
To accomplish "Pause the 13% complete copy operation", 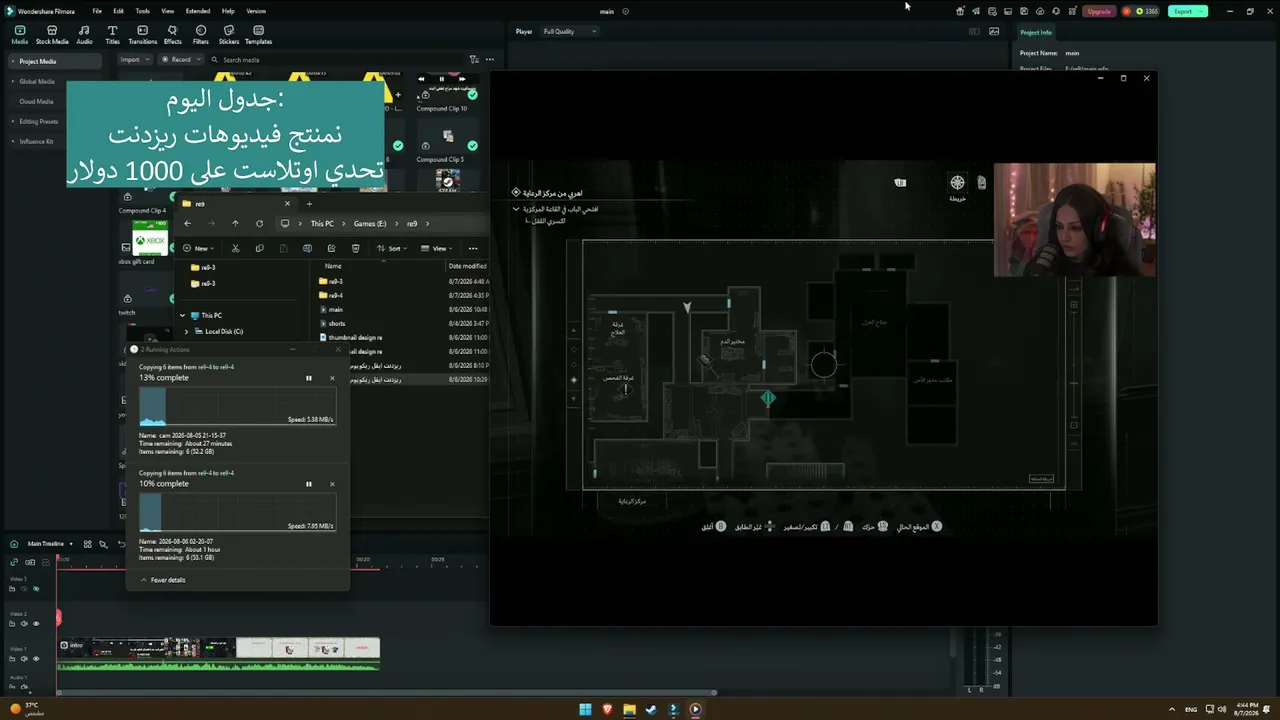I will point(309,378).
